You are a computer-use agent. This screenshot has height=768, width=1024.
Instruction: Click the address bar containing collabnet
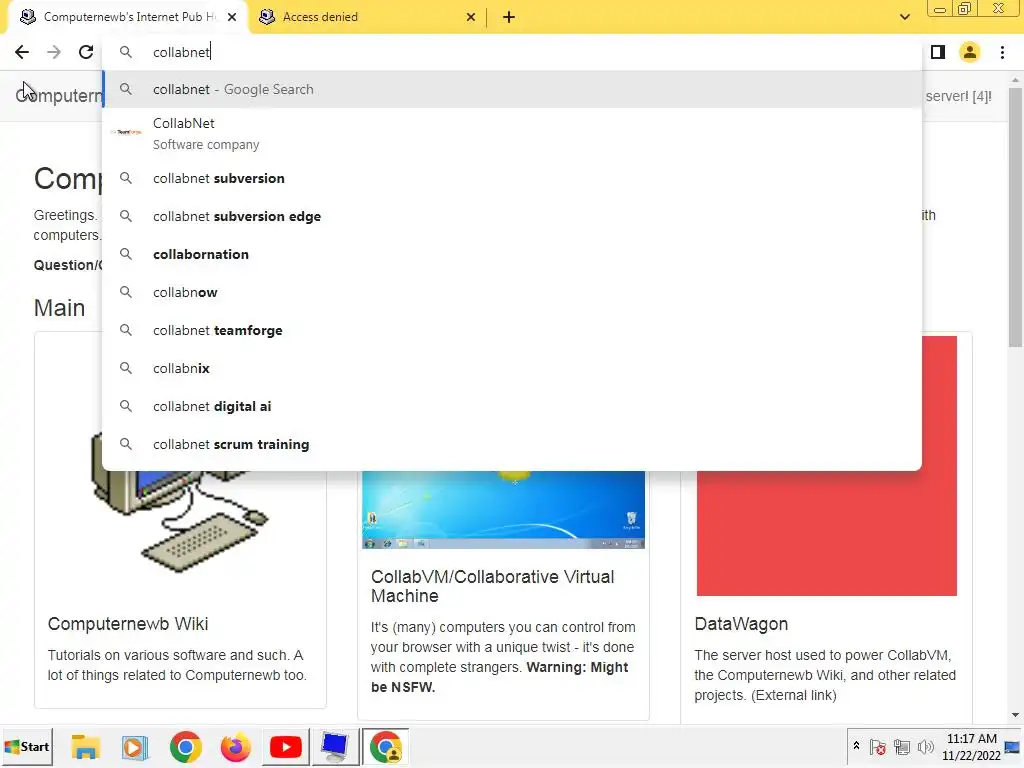pos(512,52)
